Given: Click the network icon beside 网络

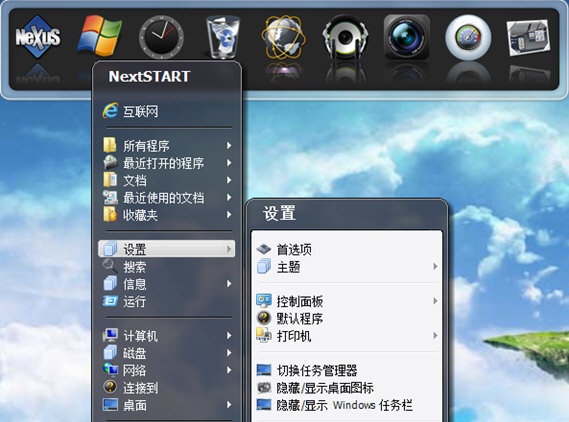Looking at the screenshot, I should pos(110,370).
